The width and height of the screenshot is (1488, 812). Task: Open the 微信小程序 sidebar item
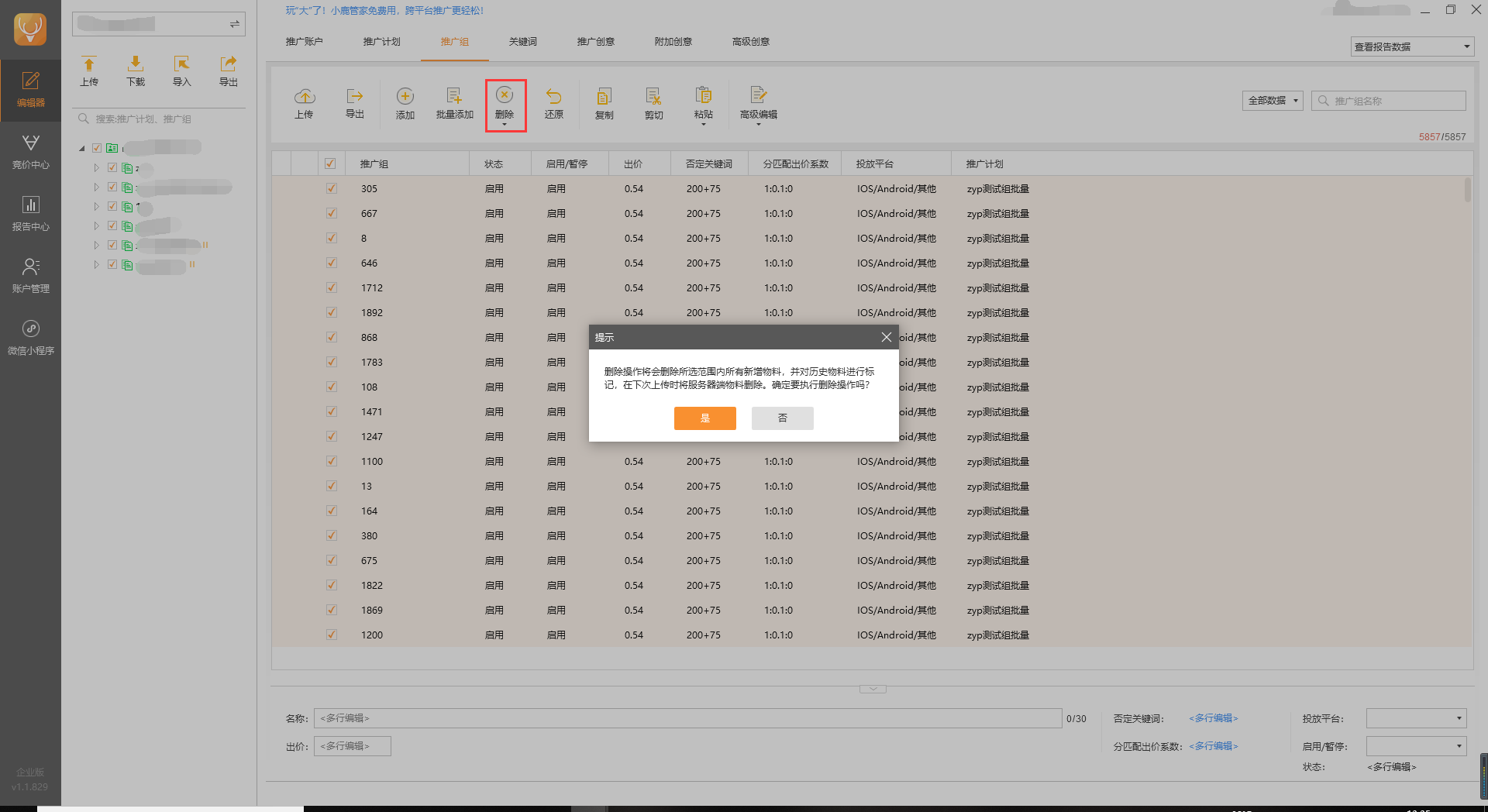(x=30, y=338)
